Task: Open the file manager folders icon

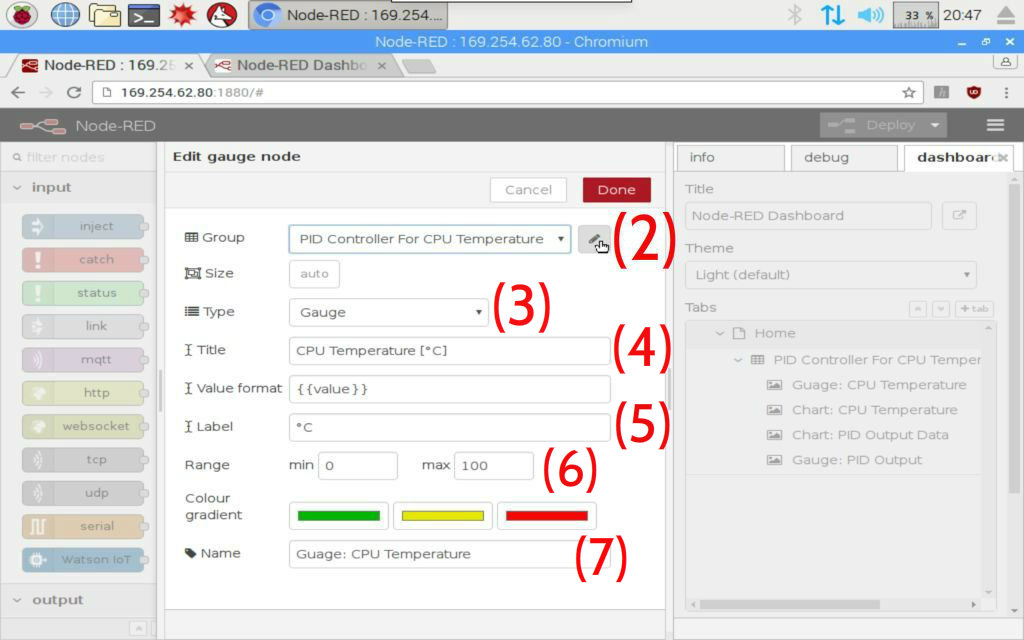Action: [104, 14]
